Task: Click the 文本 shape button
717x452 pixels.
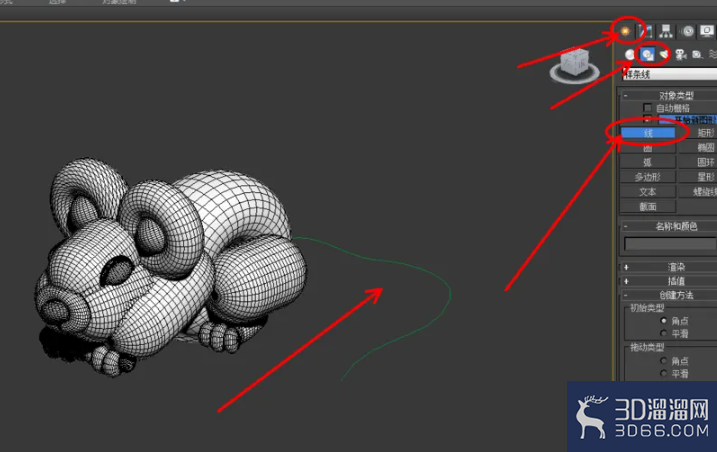Action: (x=648, y=192)
